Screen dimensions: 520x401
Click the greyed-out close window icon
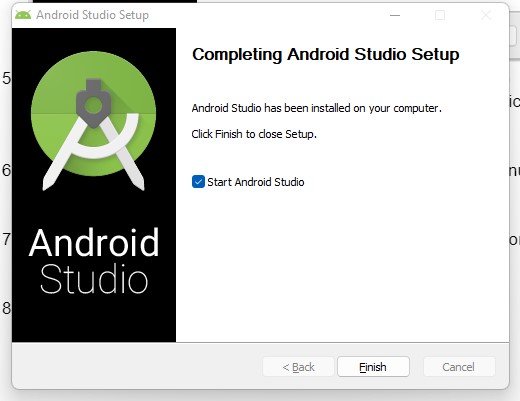tap(486, 15)
